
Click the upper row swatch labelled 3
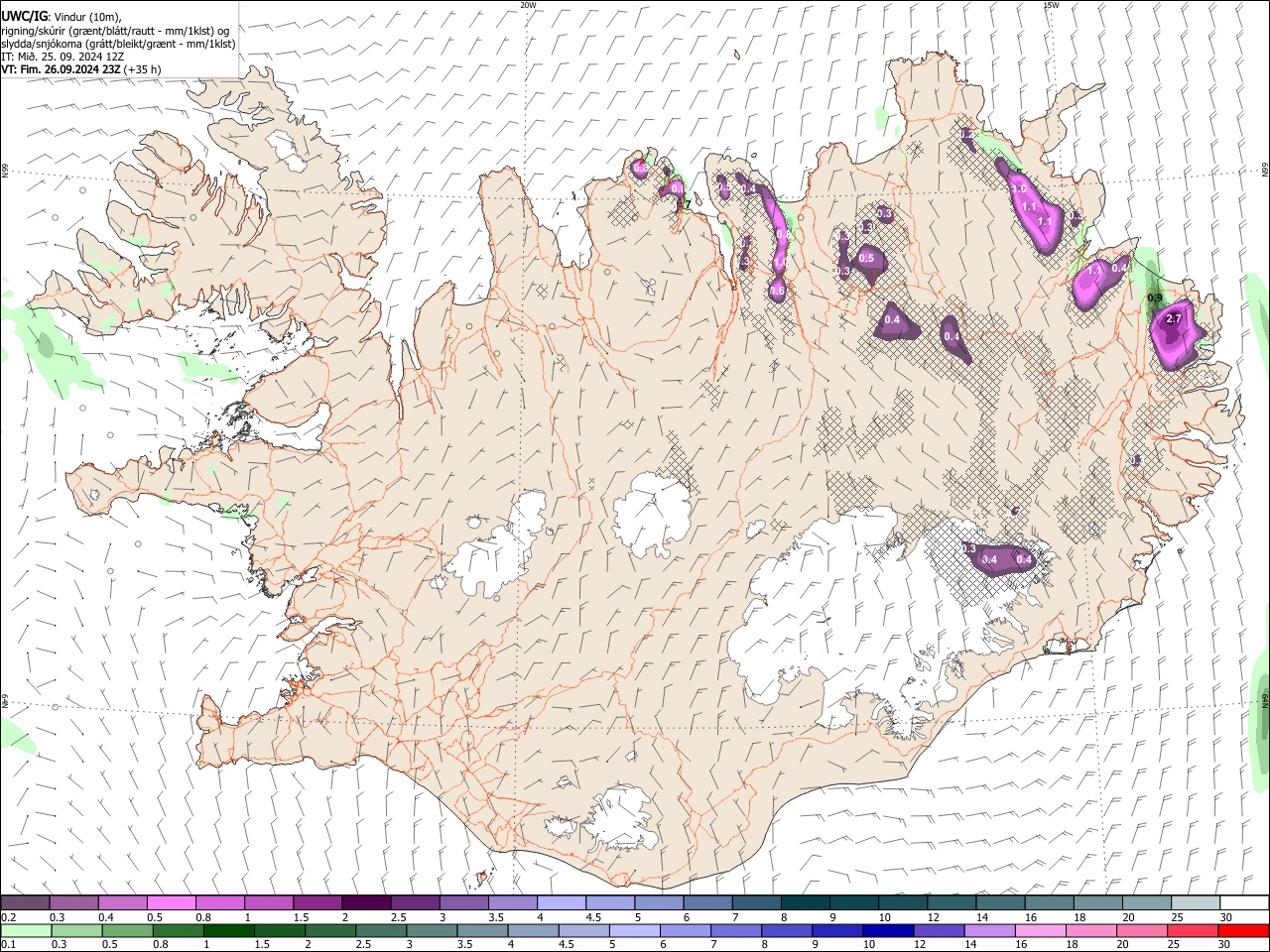[x=463, y=903]
